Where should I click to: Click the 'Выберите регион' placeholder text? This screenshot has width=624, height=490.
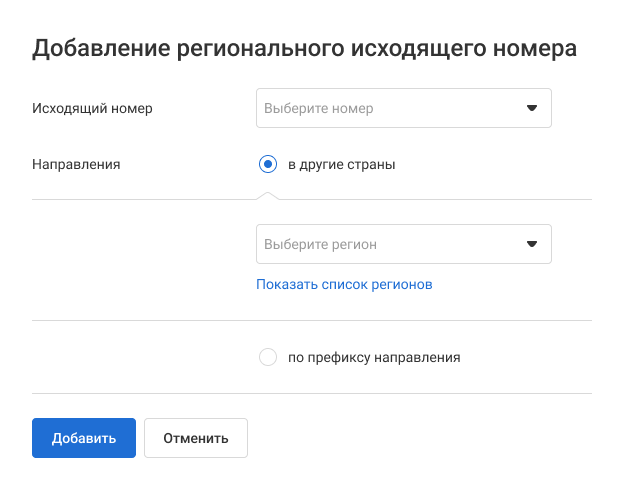coord(320,244)
